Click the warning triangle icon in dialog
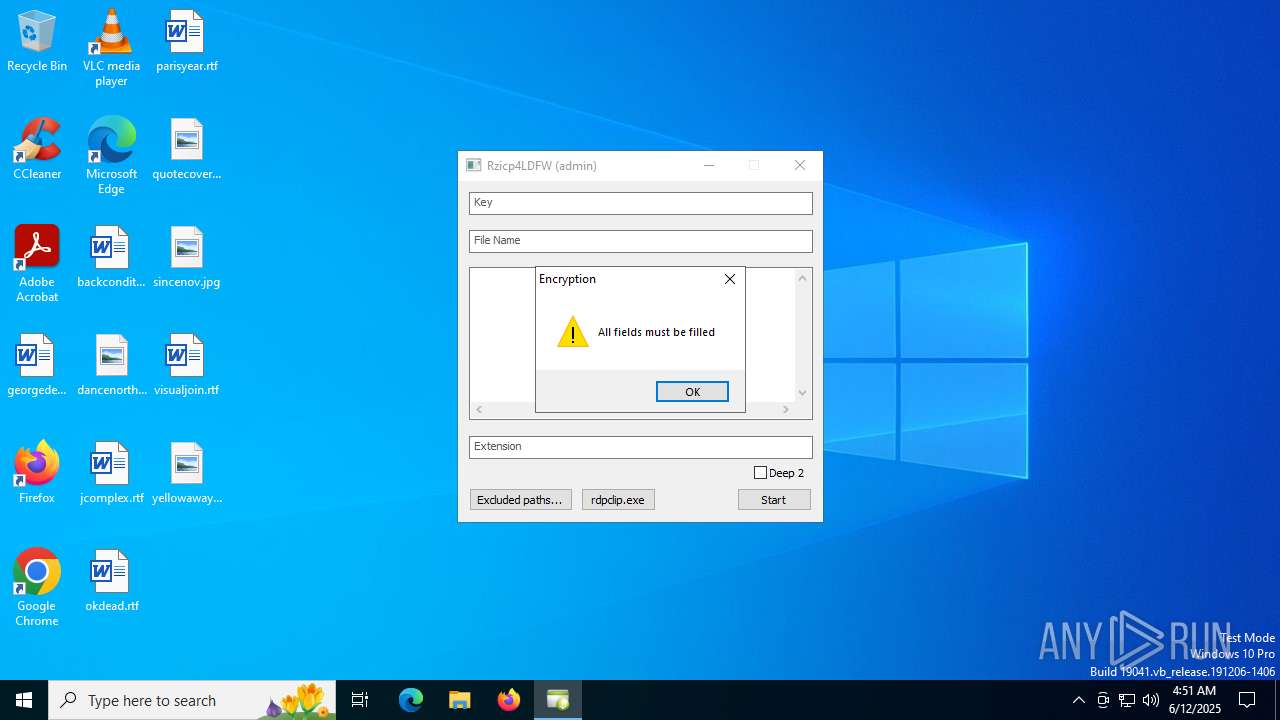This screenshot has height=720, width=1280. point(573,332)
